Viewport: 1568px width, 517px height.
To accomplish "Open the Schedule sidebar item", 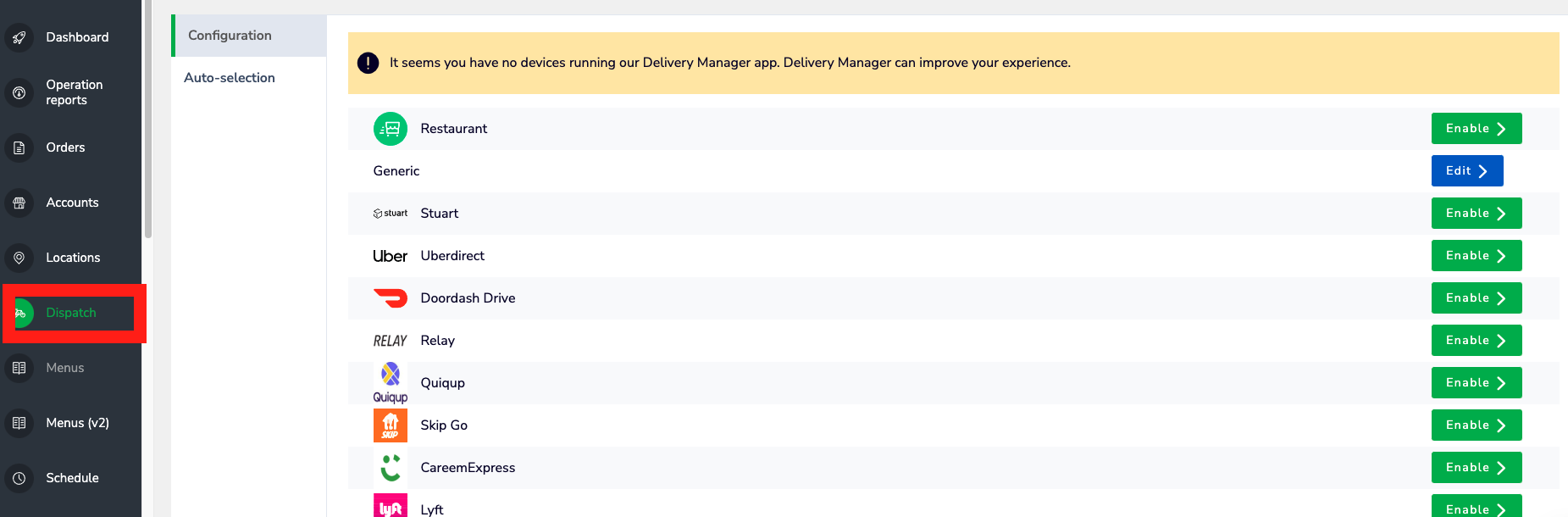I will (71, 478).
